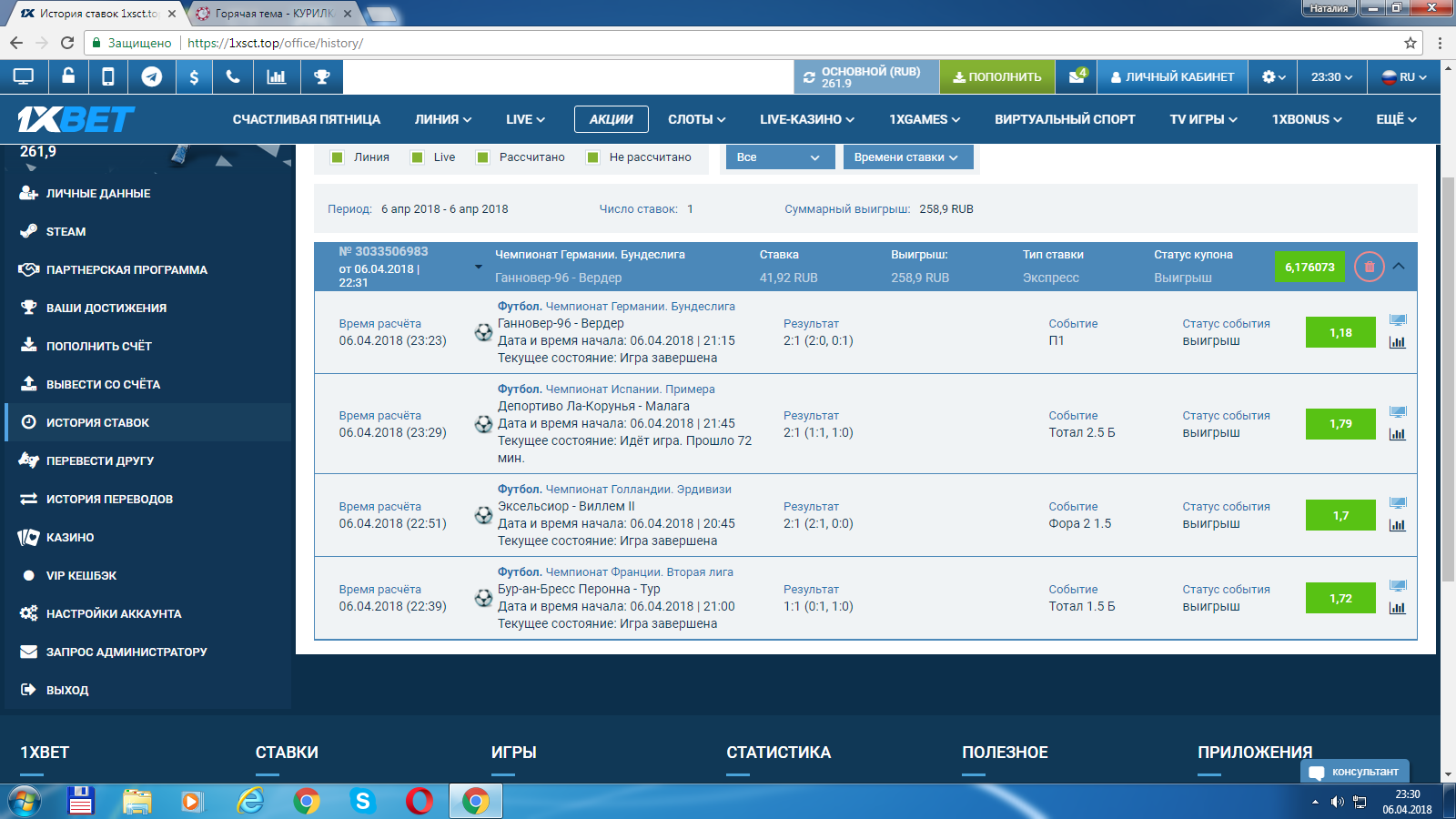This screenshot has width=1456, height=819.
Task: Open ИСТОРИЯ ПЕРЕВОДОВ in the sidebar
Action: pyautogui.click(x=109, y=499)
